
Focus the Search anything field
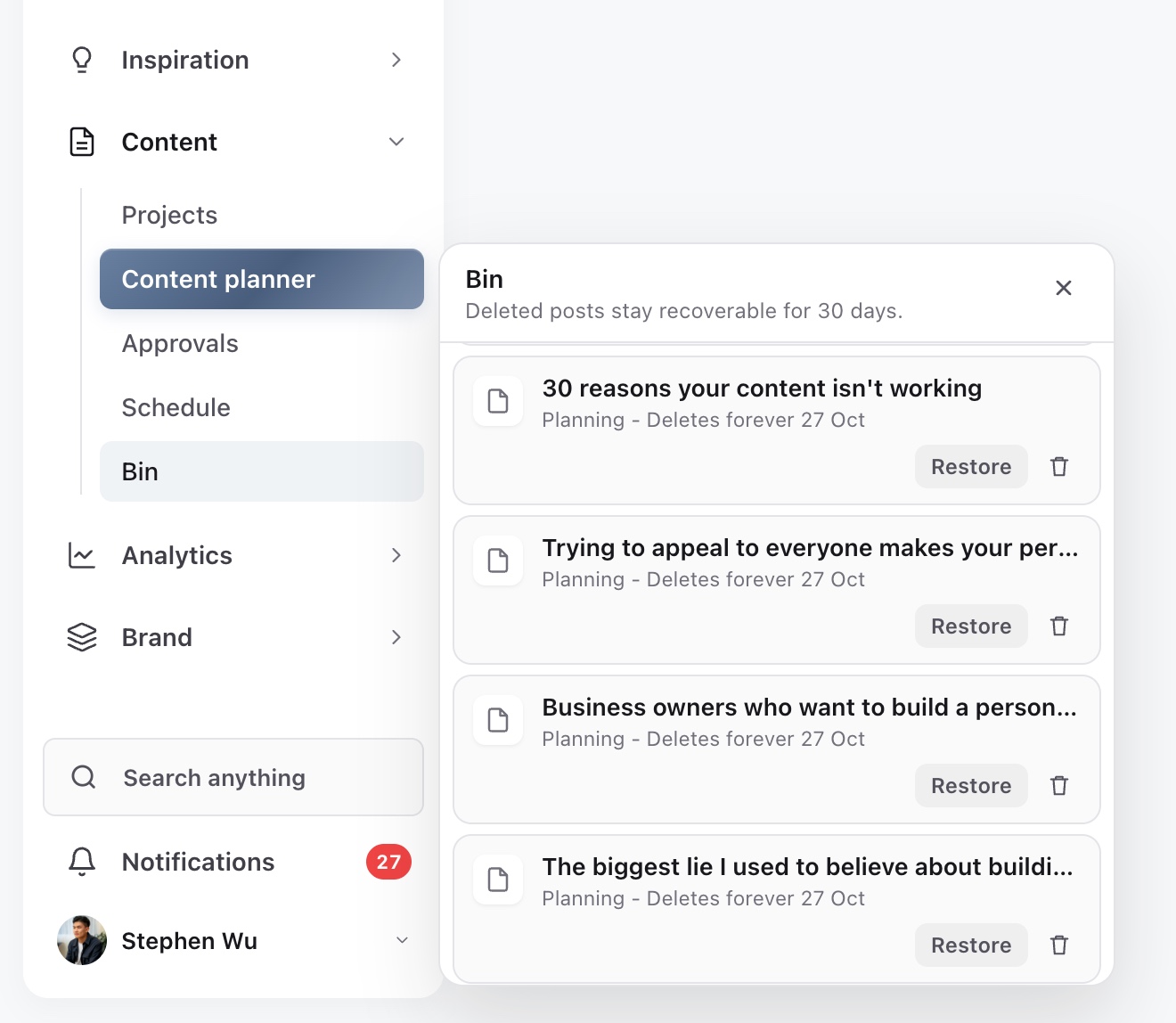[x=233, y=777]
